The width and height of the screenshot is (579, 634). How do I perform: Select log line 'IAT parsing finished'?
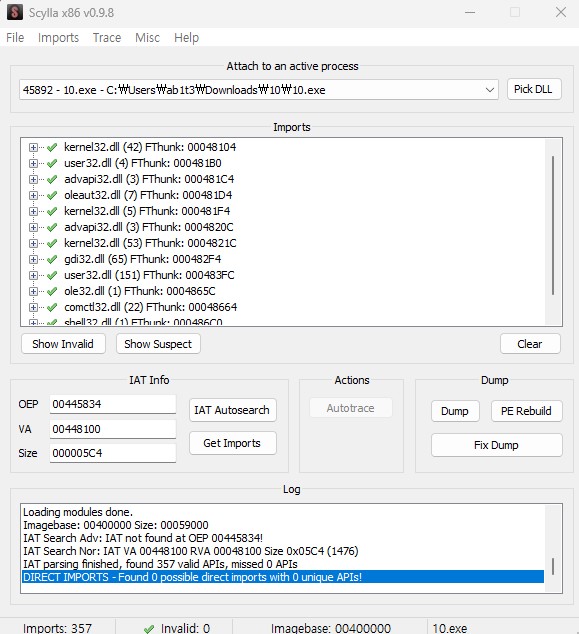click(160, 564)
